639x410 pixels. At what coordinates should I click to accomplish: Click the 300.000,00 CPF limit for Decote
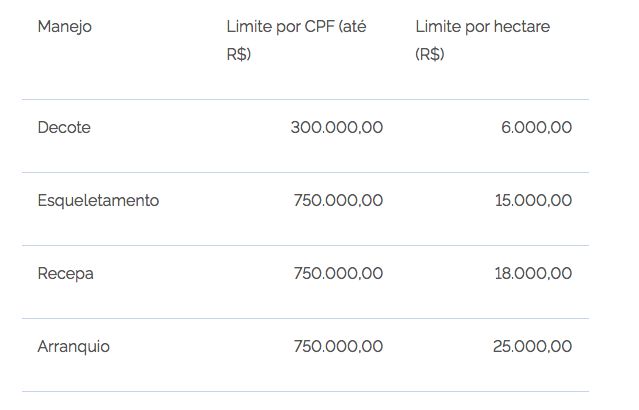click(x=336, y=128)
